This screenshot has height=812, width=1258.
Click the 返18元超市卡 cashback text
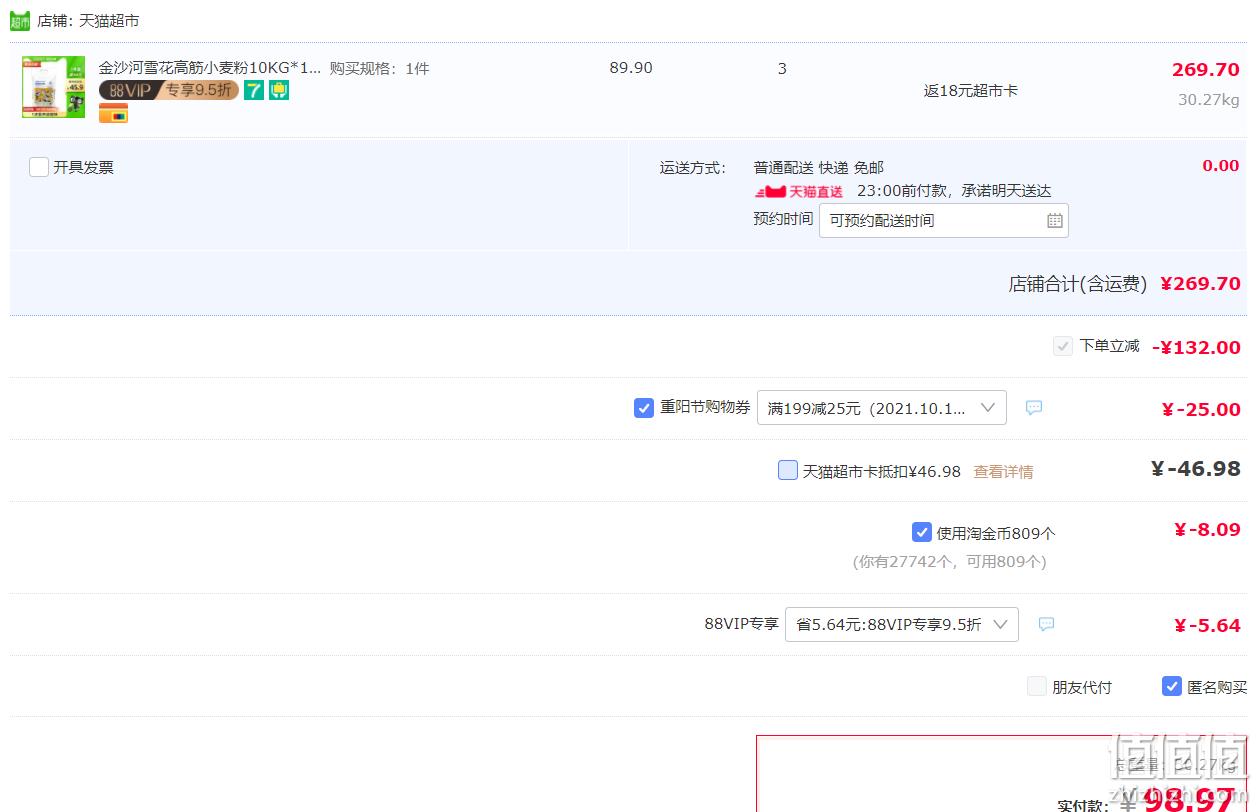coord(971,91)
